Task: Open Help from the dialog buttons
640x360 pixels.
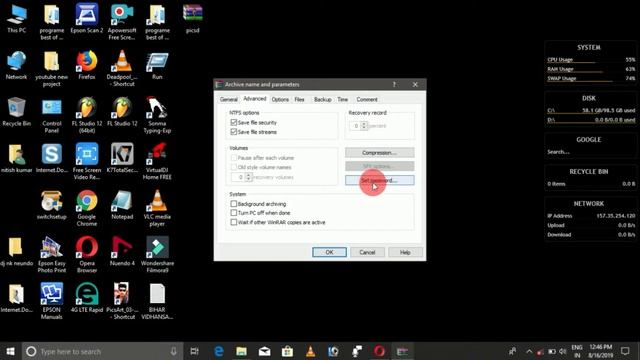Action: click(x=405, y=252)
